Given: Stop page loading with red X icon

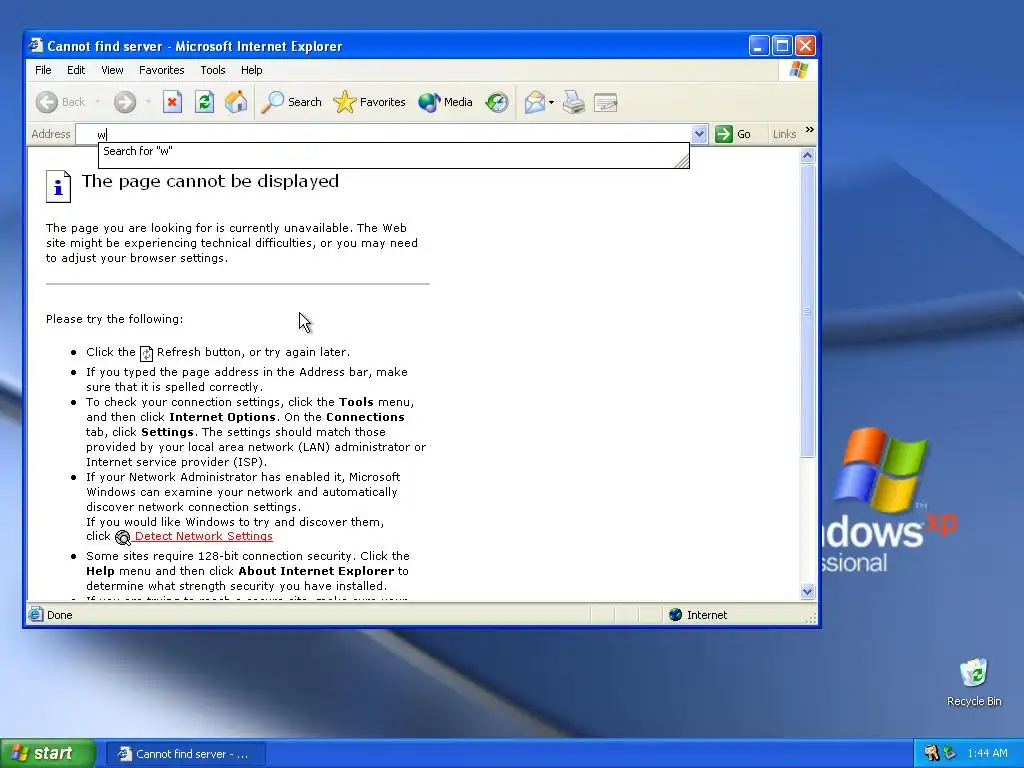Looking at the screenshot, I should tap(172, 102).
